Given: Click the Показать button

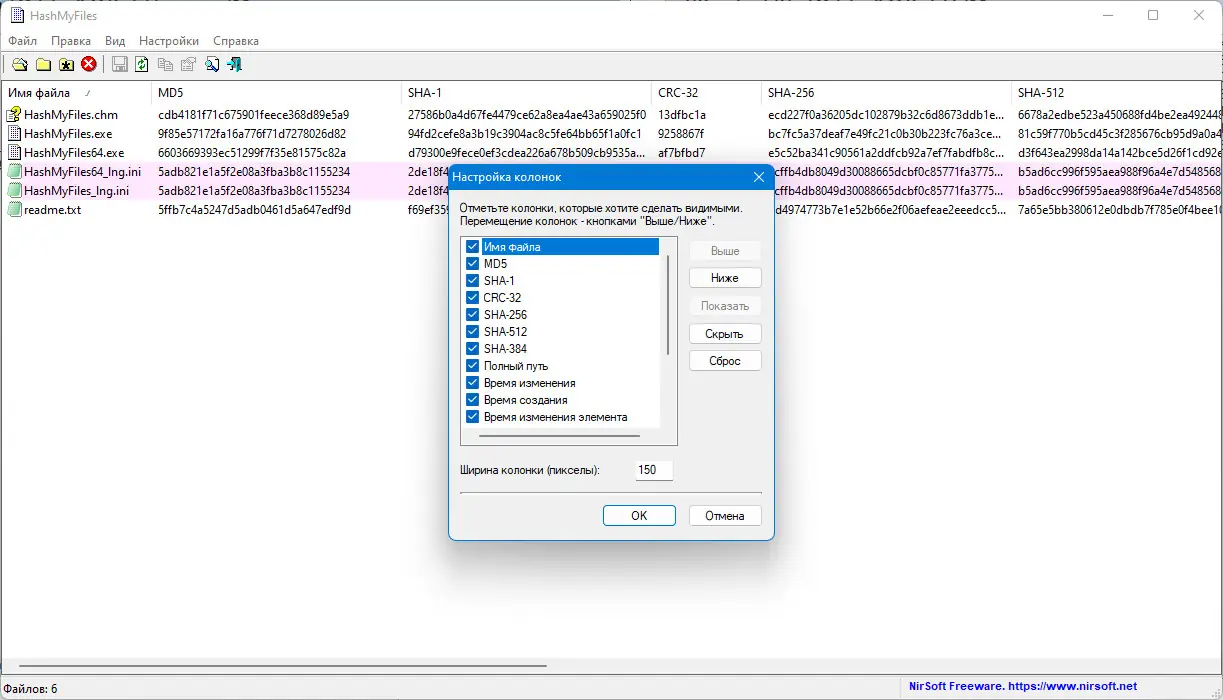Looking at the screenshot, I should (725, 306).
